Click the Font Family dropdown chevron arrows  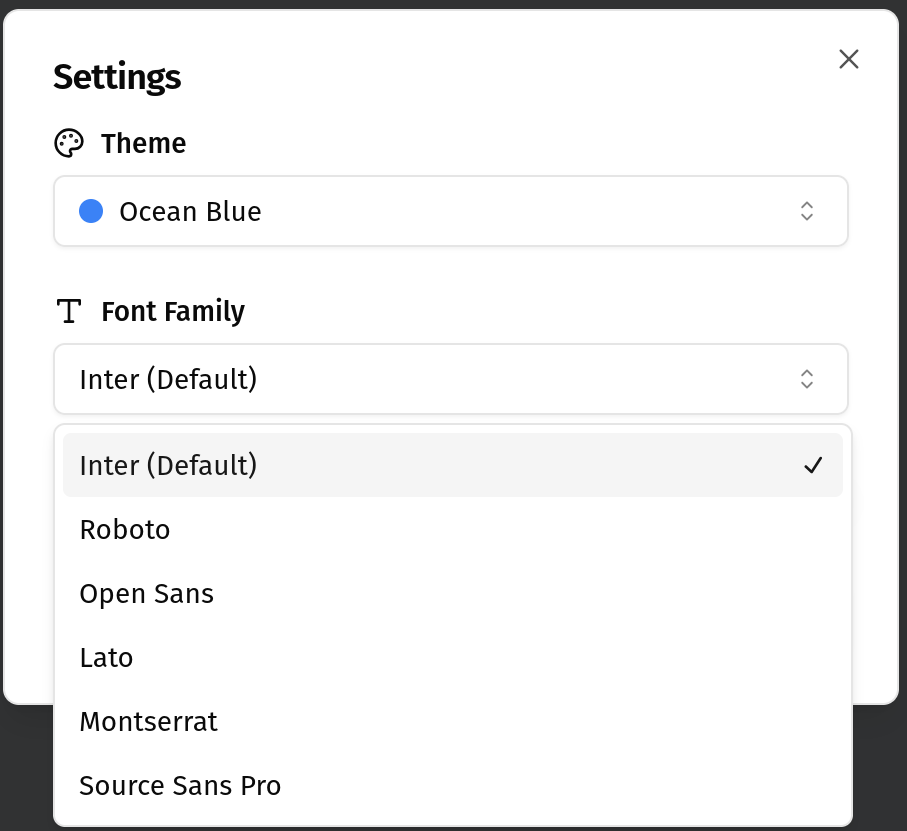[807, 379]
